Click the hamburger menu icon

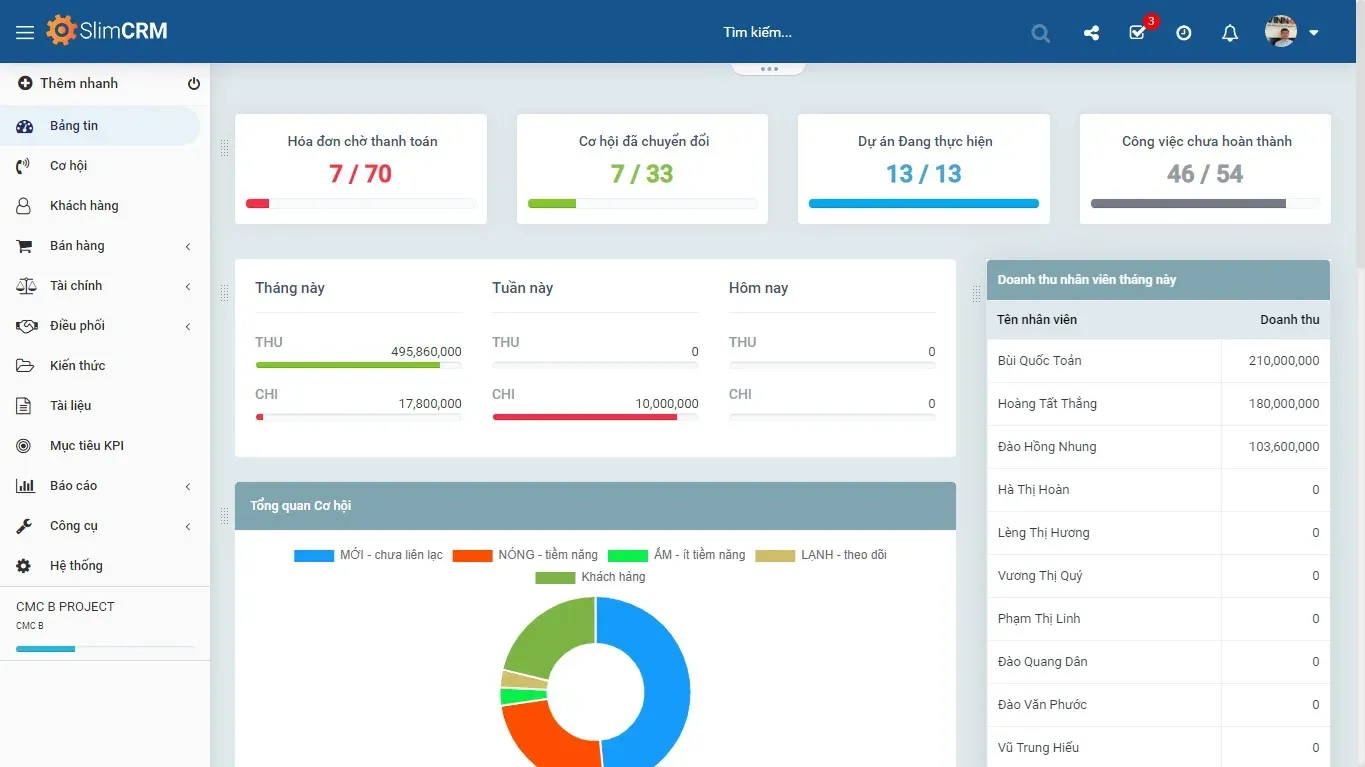click(25, 33)
